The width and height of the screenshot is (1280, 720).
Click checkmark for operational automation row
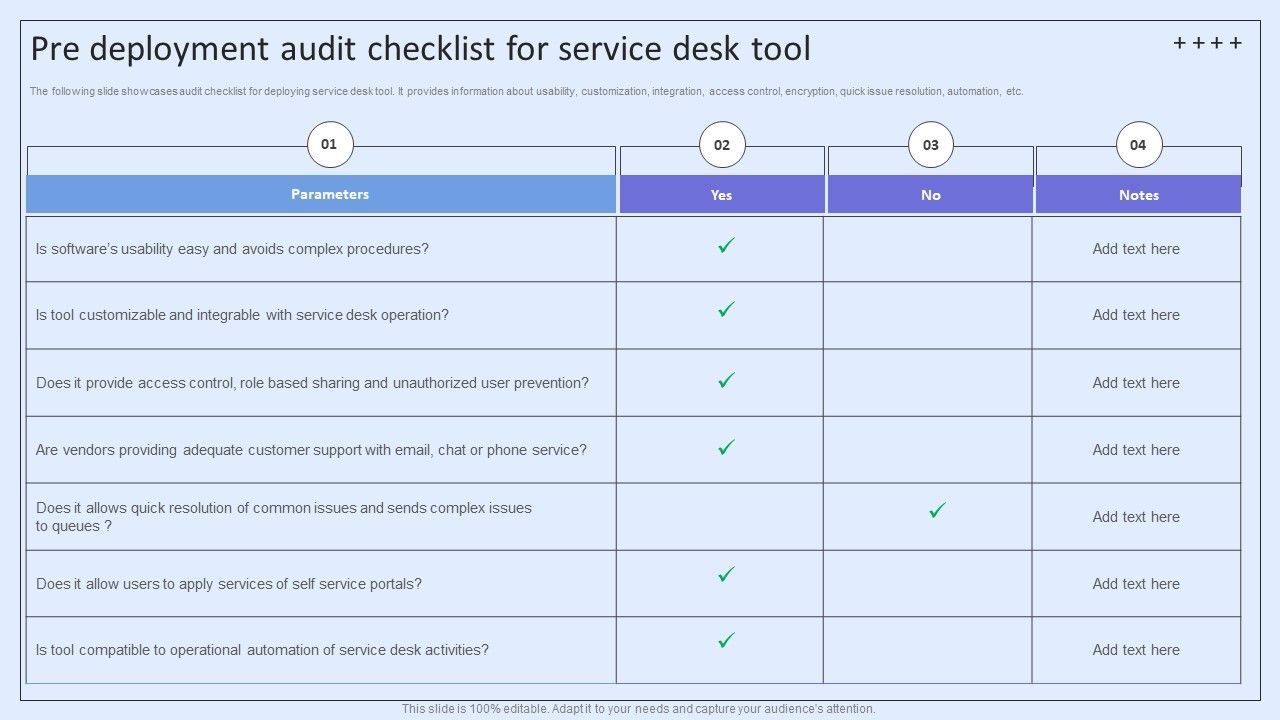[x=727, y=640]
